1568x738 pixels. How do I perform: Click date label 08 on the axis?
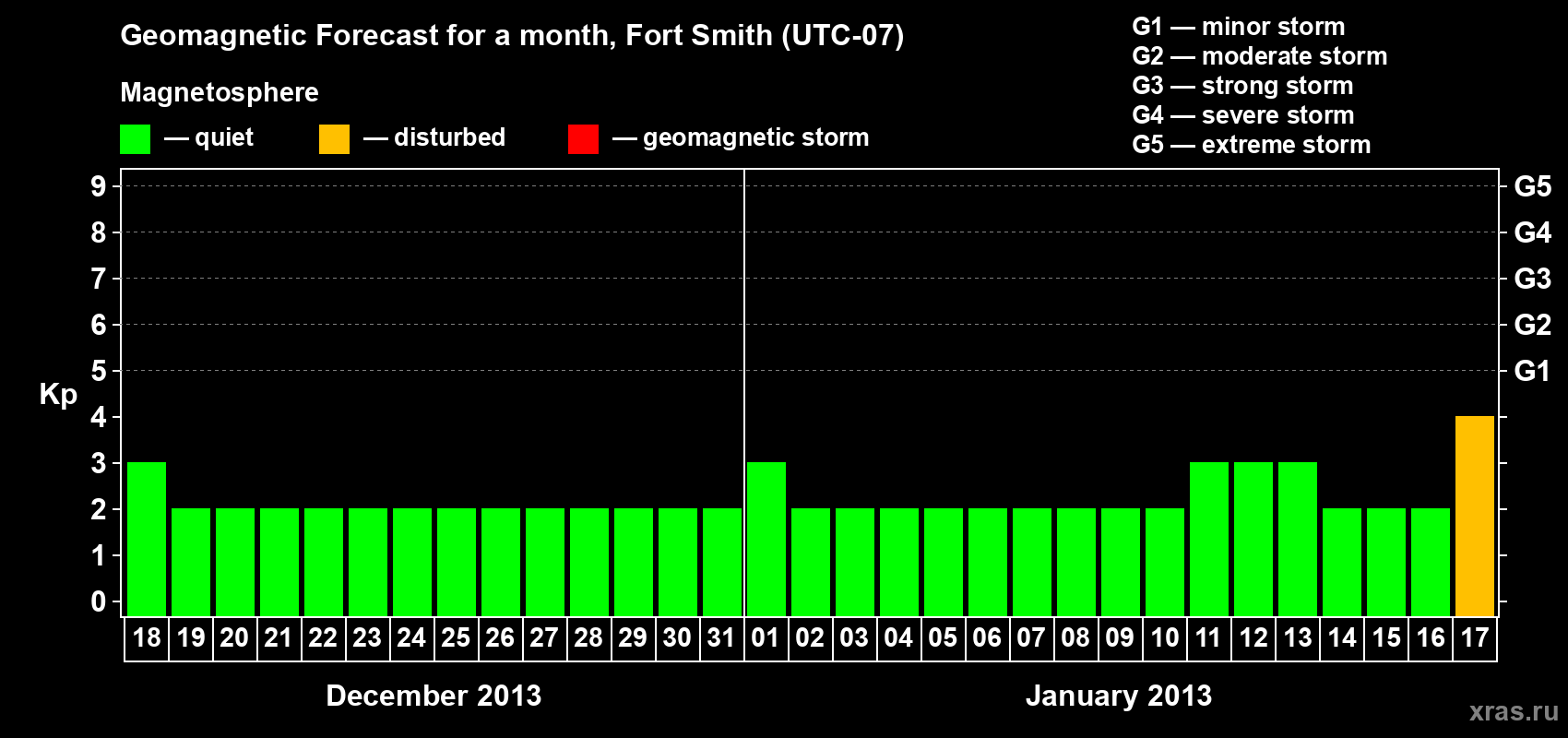click(x=1075, y=638)
